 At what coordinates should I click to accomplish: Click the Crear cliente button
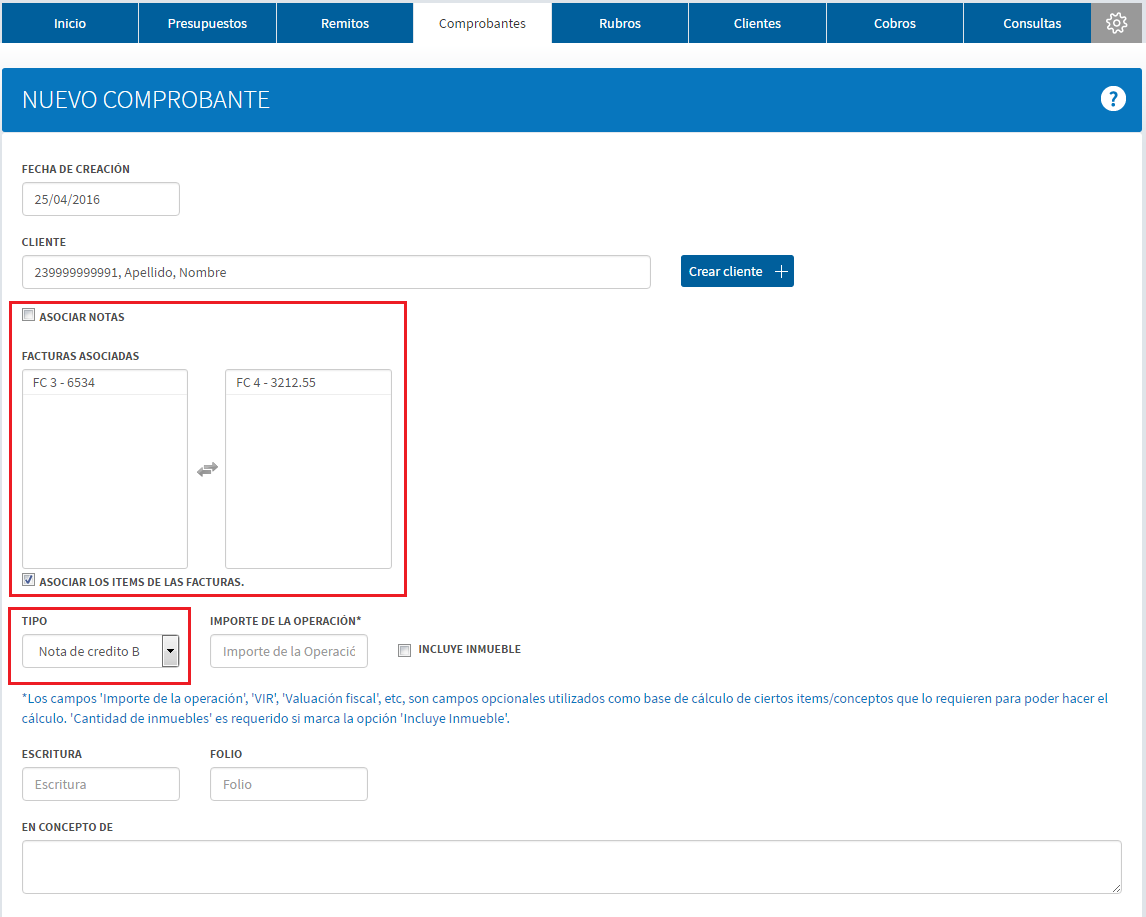[x=737, y=271]
